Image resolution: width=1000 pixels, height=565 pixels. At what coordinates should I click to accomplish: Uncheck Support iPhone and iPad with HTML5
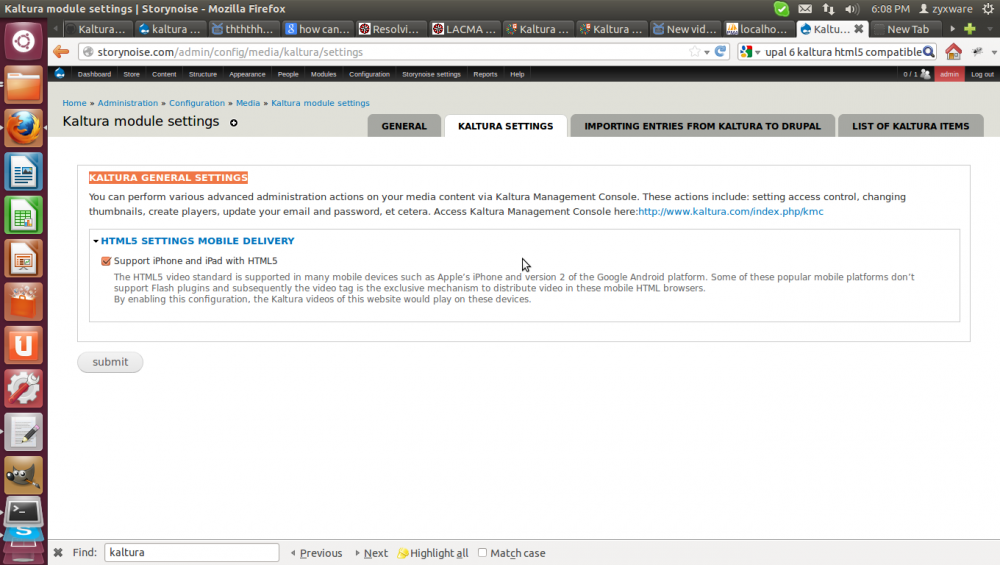click(x=106, y=261)
